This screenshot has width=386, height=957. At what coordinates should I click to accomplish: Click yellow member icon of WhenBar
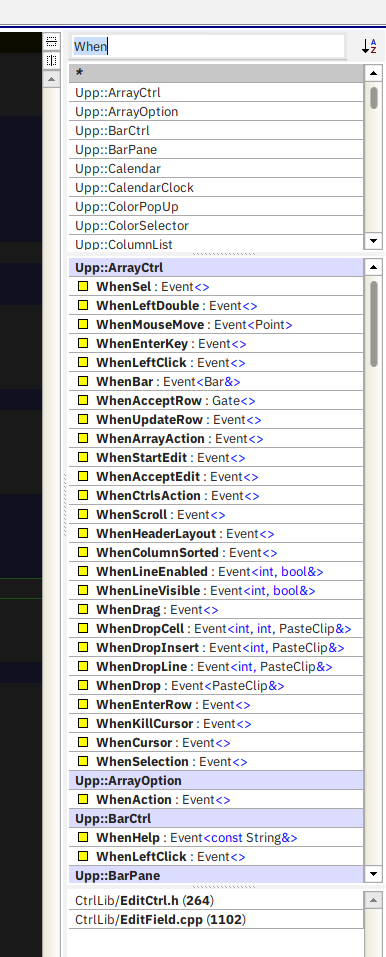point(83,381)
